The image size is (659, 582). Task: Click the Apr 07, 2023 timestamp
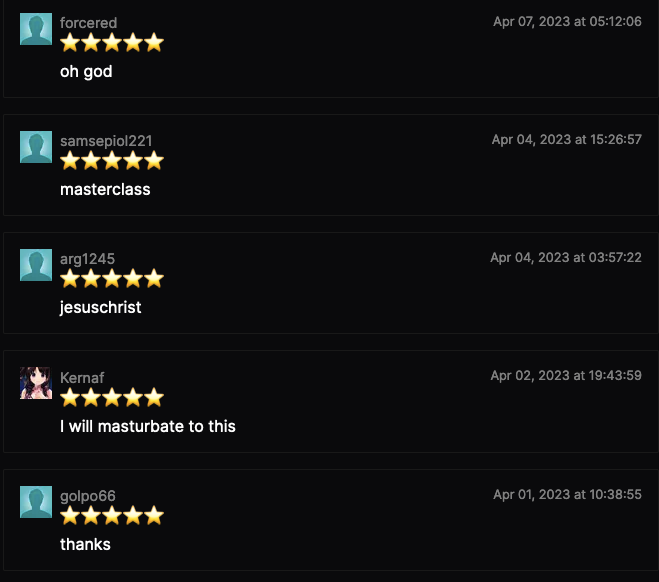point(567,22)
